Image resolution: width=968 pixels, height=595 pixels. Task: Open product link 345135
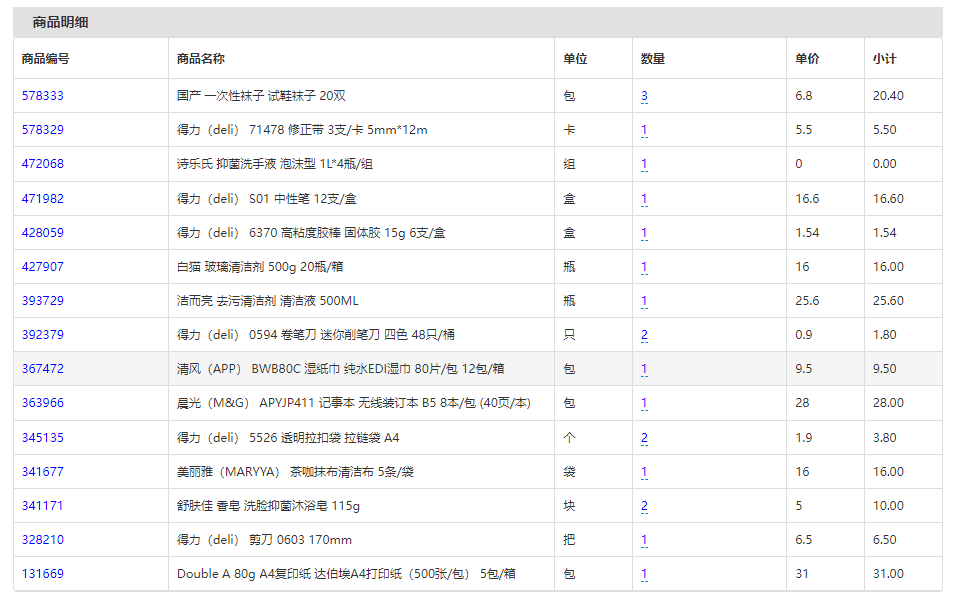pyautogui.click(x=43, y=438)
